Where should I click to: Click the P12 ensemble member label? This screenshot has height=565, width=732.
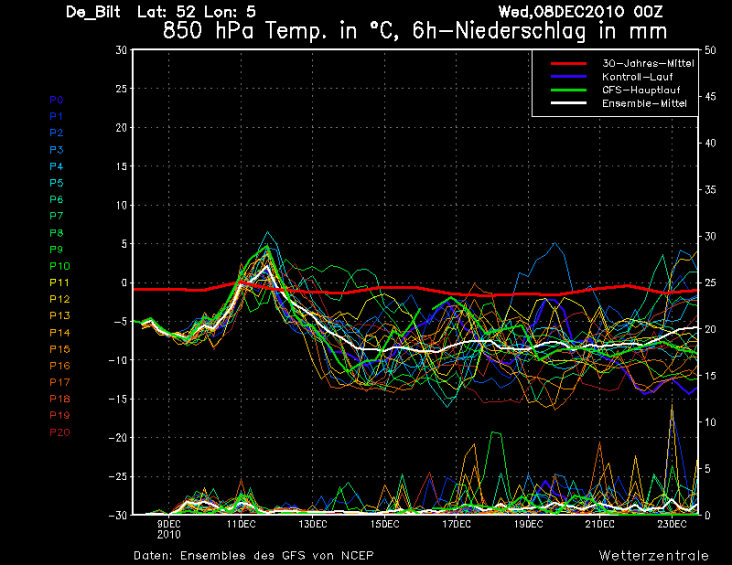60,299
